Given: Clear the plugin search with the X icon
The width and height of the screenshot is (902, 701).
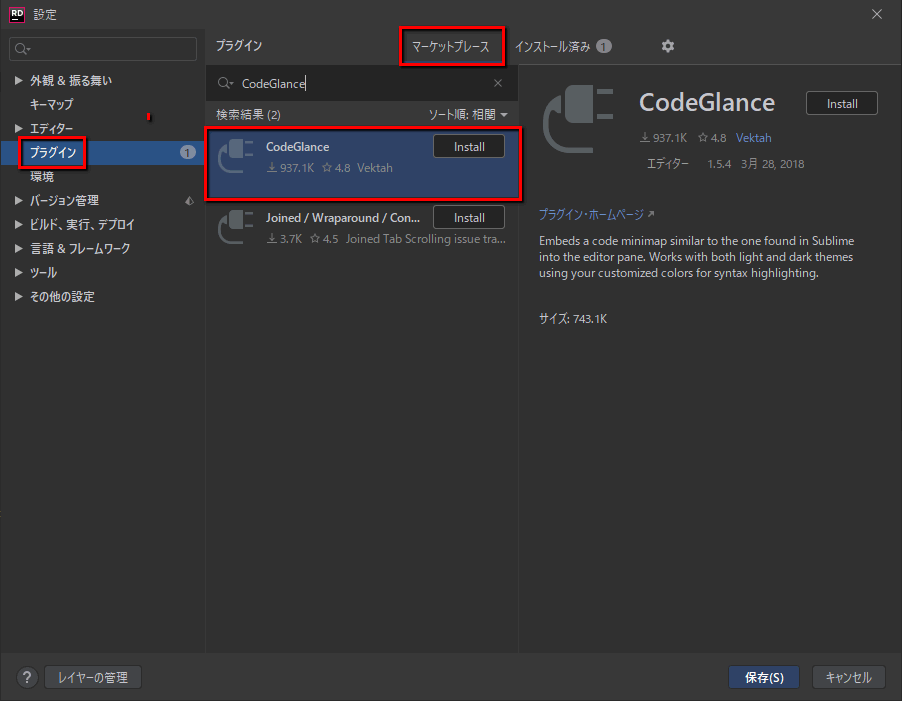Looking at the screenshot, I should (498, 83).
